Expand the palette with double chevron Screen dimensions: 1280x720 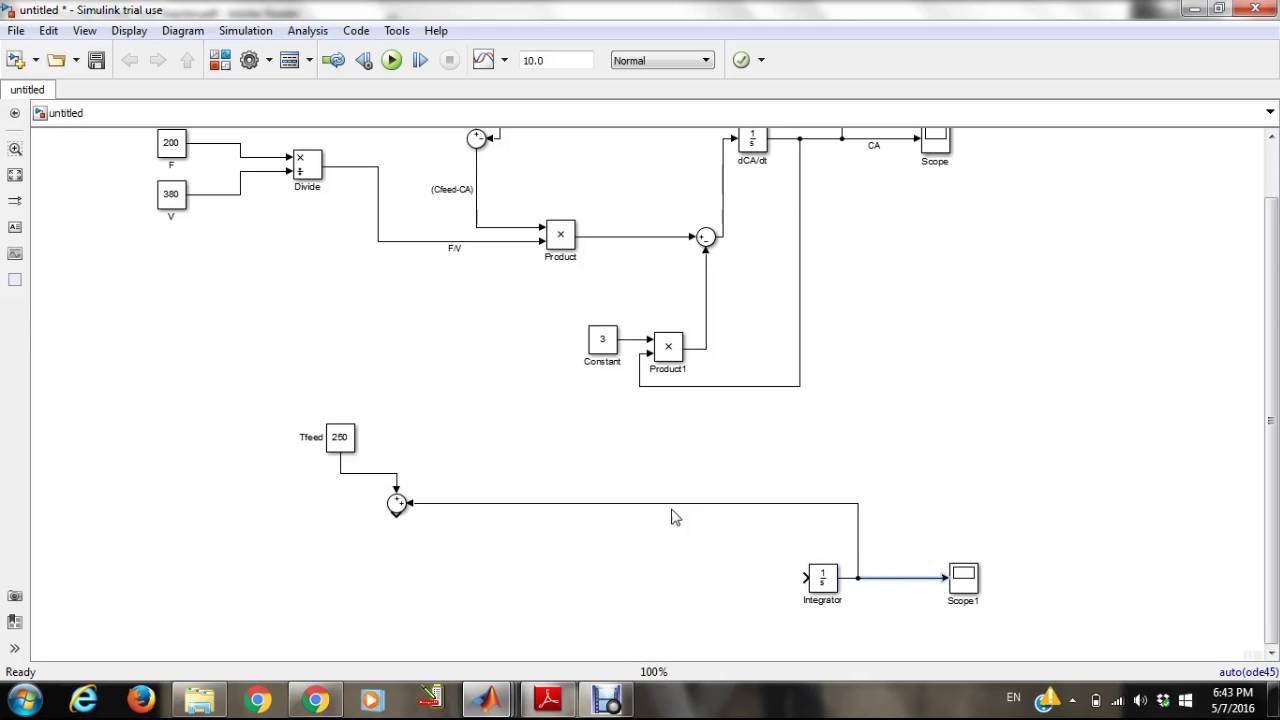(15, 648)
